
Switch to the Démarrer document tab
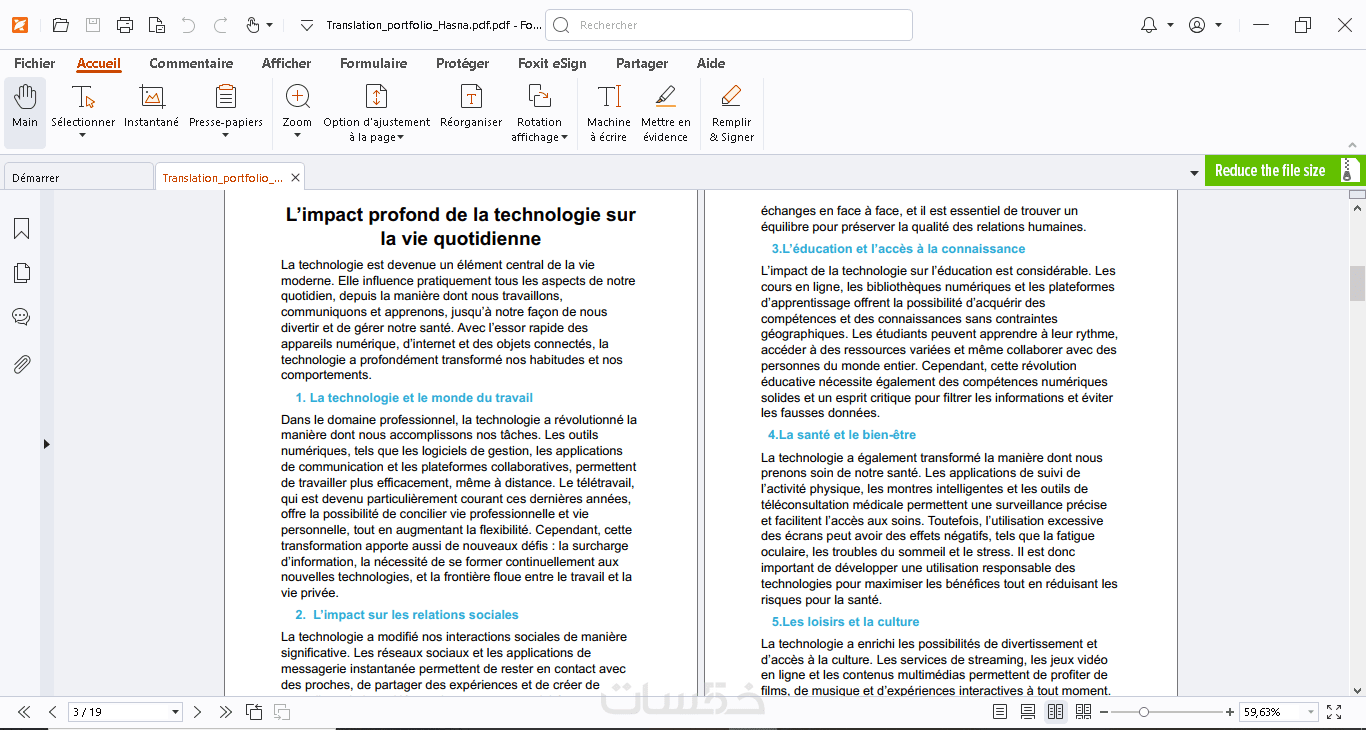coord(78,177)
